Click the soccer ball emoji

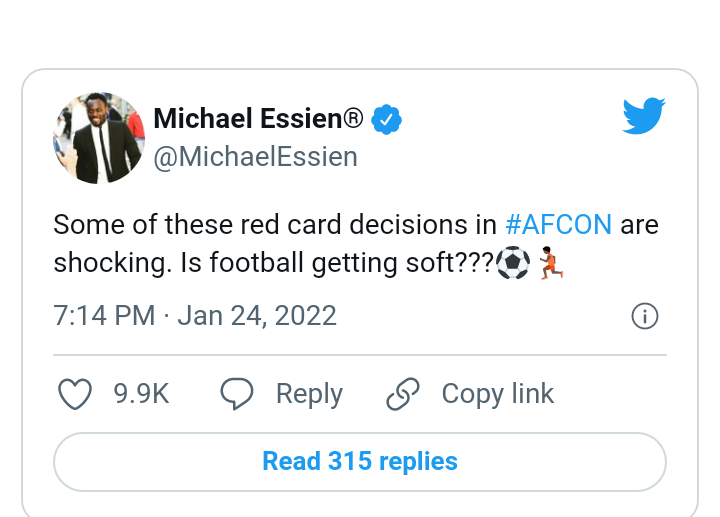tap(513, 263)
